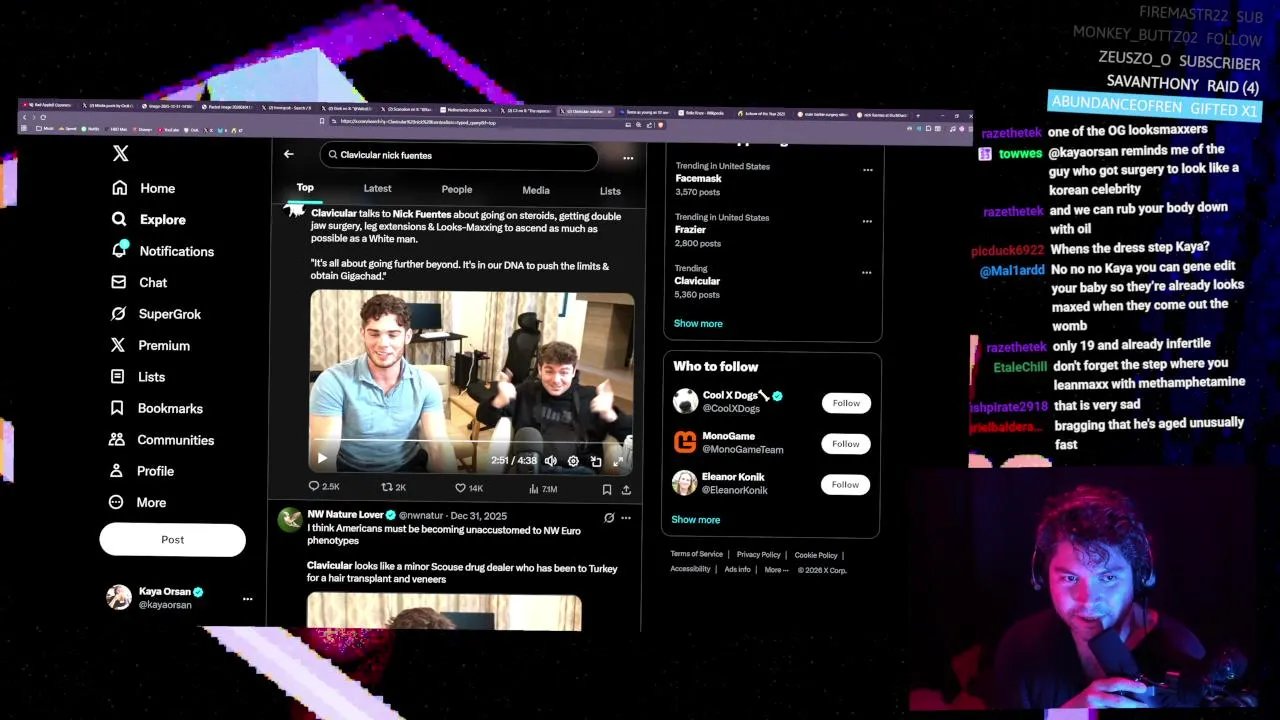Share the Clavicular video post
Image resolution: width=1280 pixels, height=720 pixels.
[626, 490]
